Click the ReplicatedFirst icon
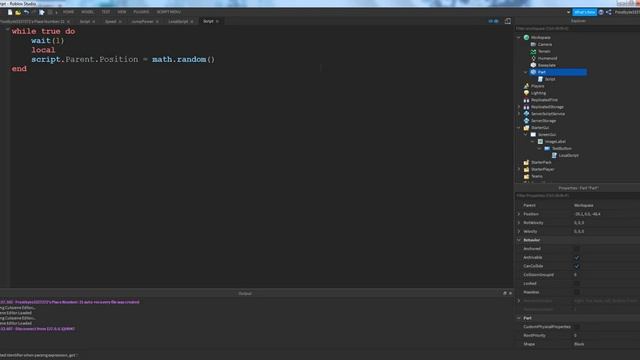 pyautogui.click(x=527, y=100)
